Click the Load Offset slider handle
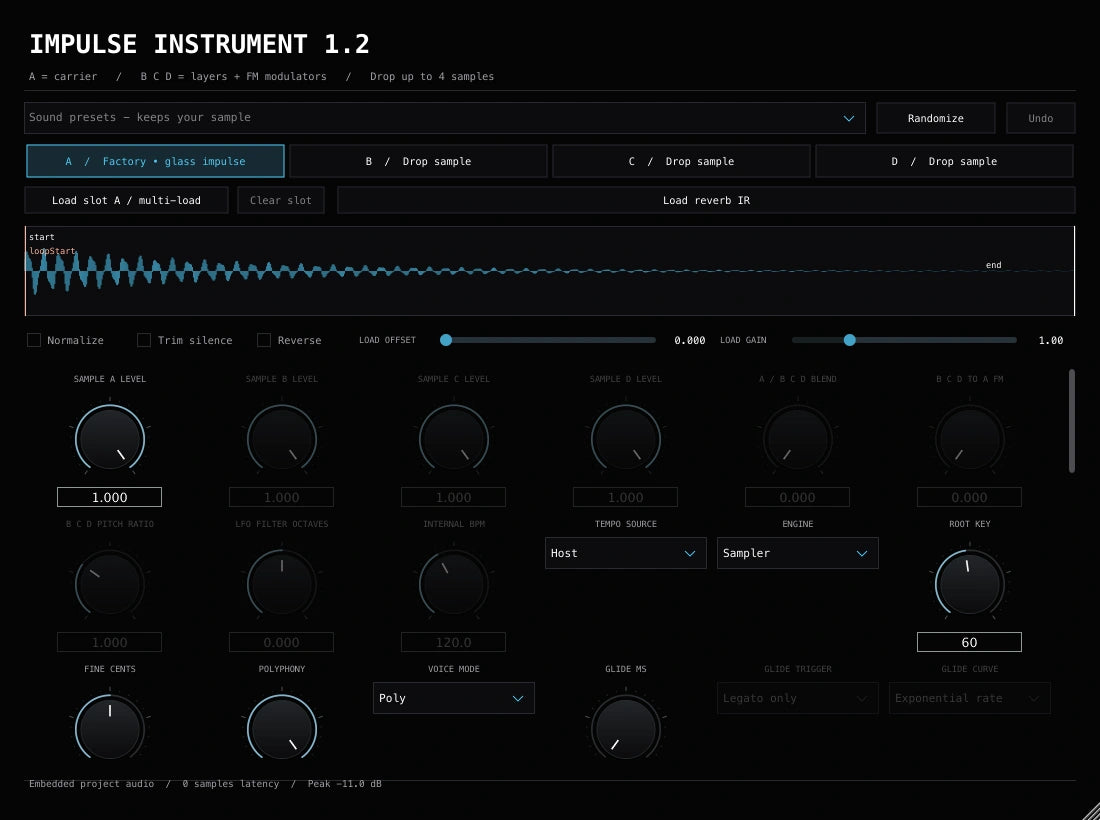 pos(445,340)
